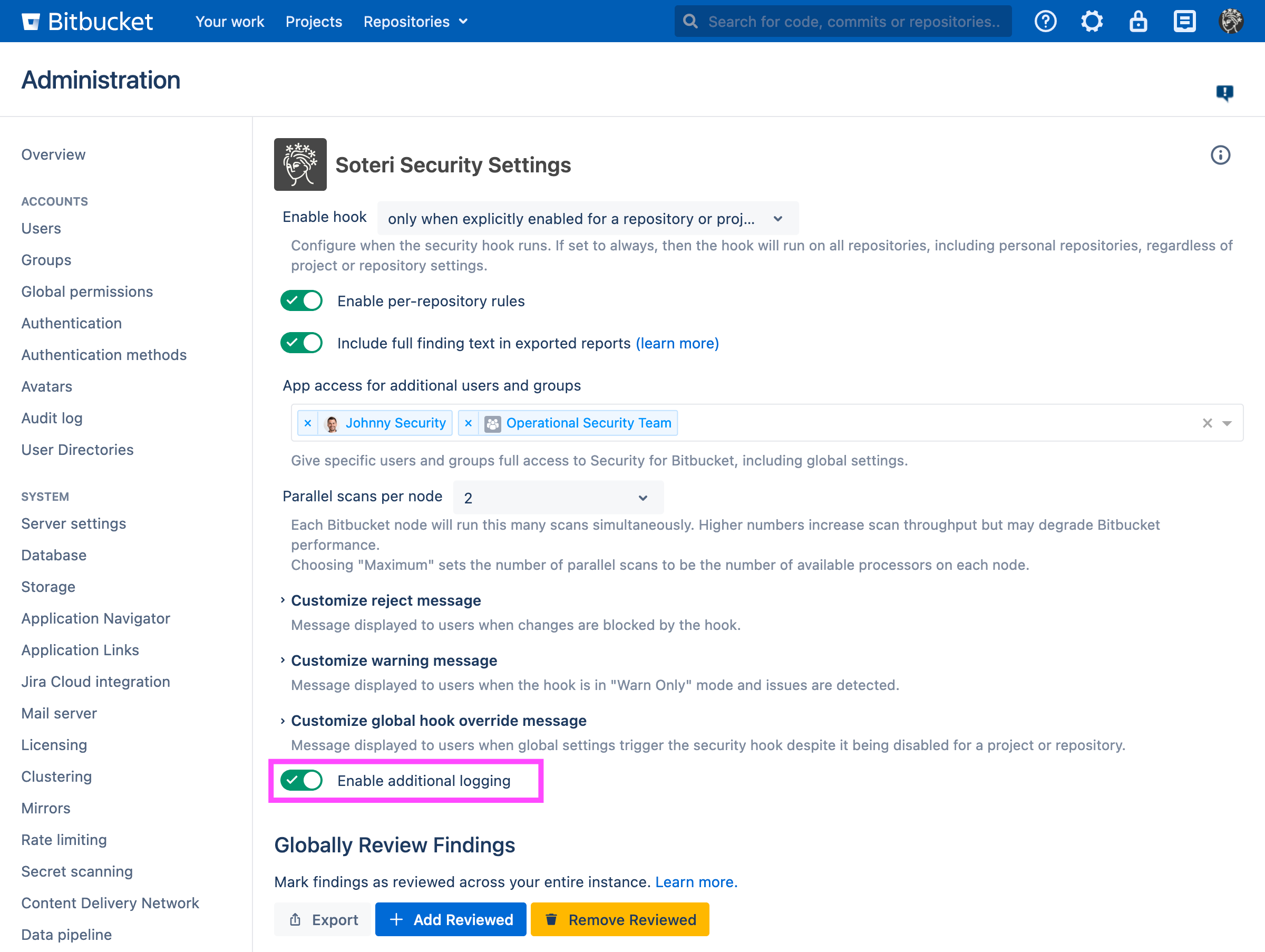This screenshot has height=952, width=1265.
Task: Open the Repositories menu
Action: [415, 21]
